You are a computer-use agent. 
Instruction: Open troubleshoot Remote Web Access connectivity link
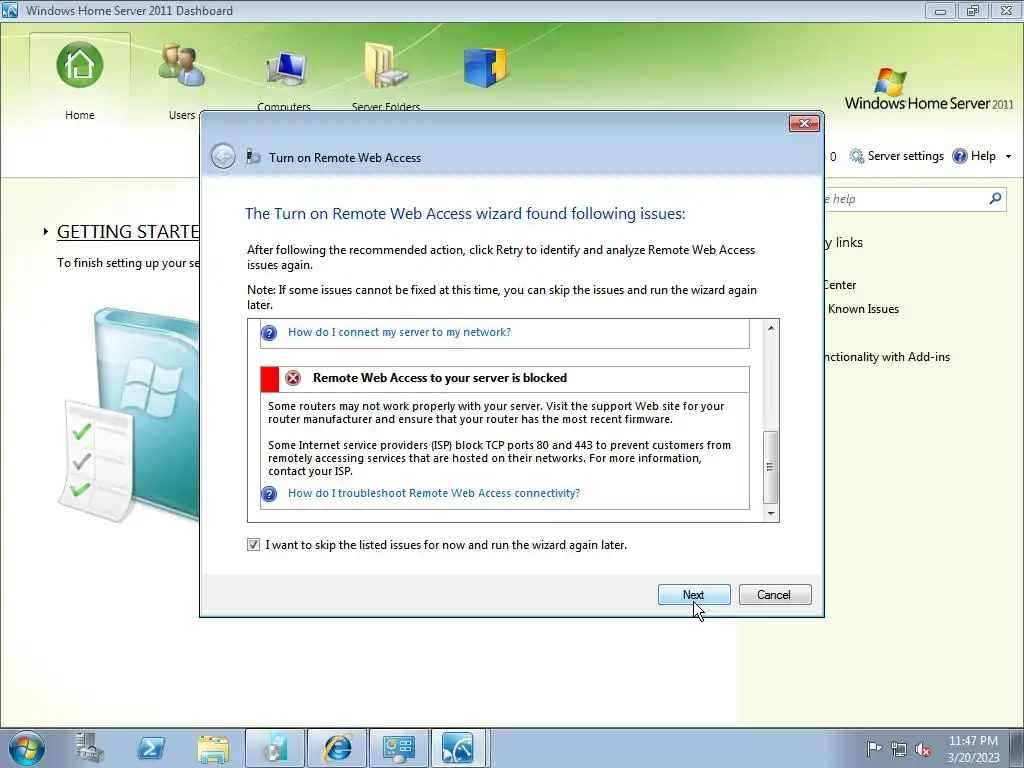coord(434,493)
